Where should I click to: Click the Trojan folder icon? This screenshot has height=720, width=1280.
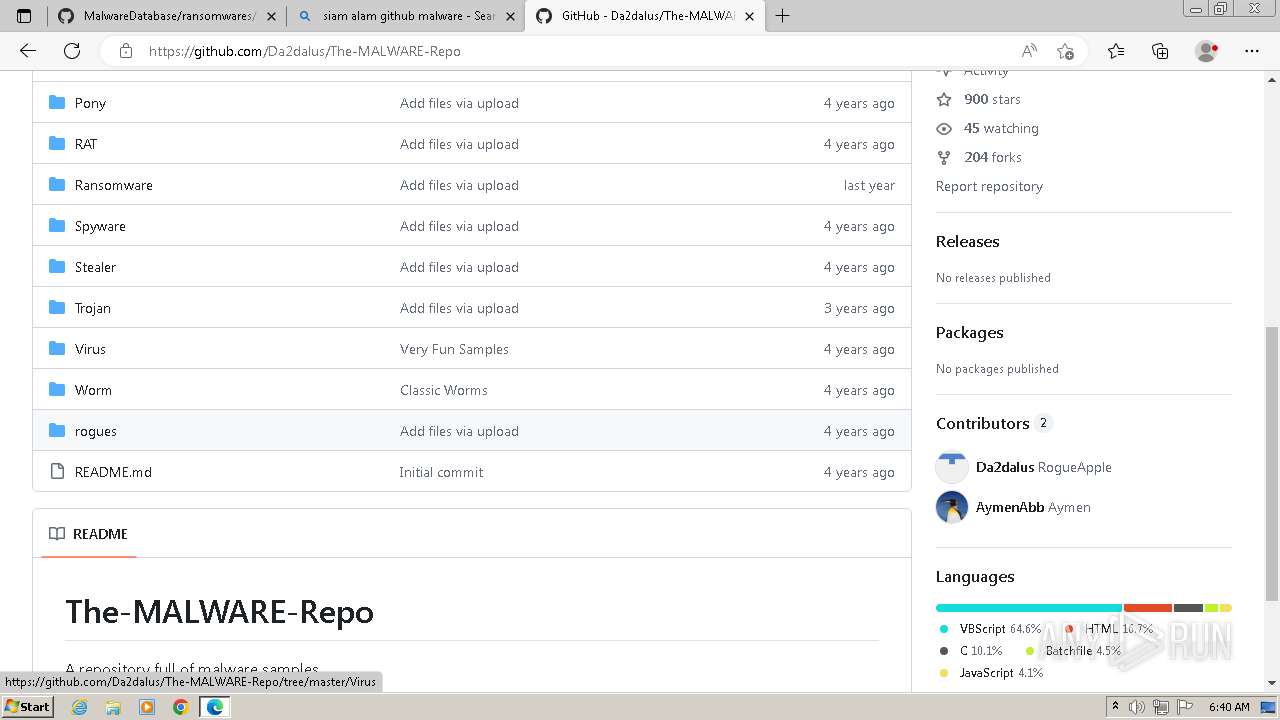coord(57,308)
